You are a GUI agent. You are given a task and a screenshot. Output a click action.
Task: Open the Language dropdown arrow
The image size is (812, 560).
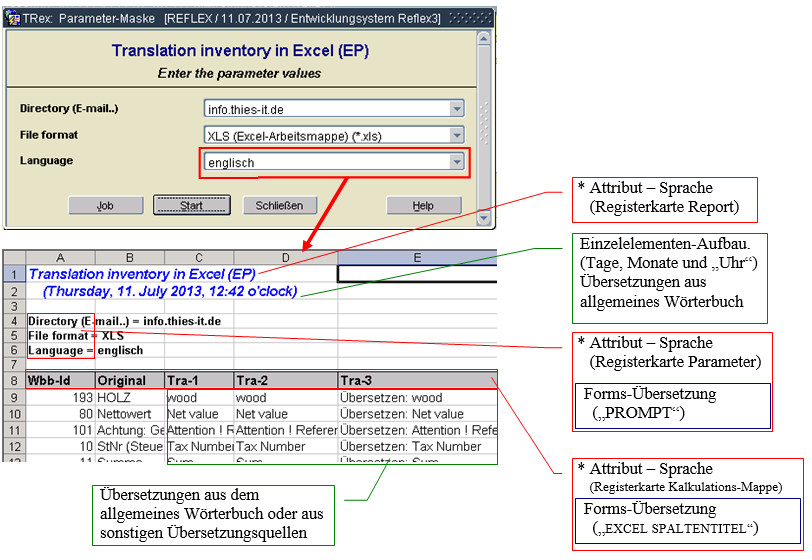(456, 161)
